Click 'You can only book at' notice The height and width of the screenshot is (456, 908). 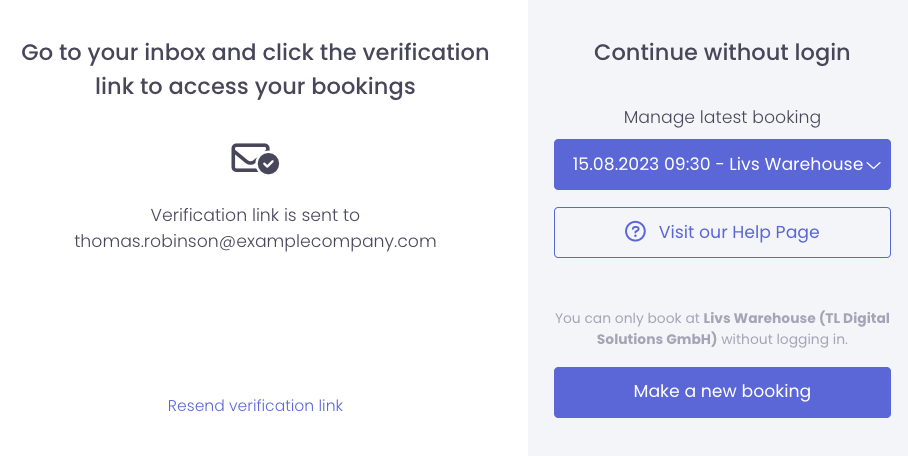[628, 318]
